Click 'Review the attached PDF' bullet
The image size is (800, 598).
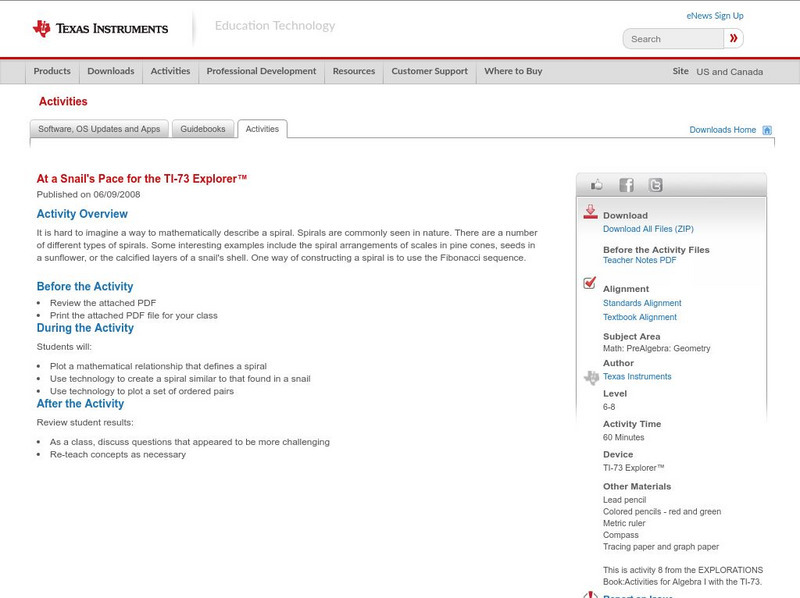pyautogui.click(x=103, y=303)
